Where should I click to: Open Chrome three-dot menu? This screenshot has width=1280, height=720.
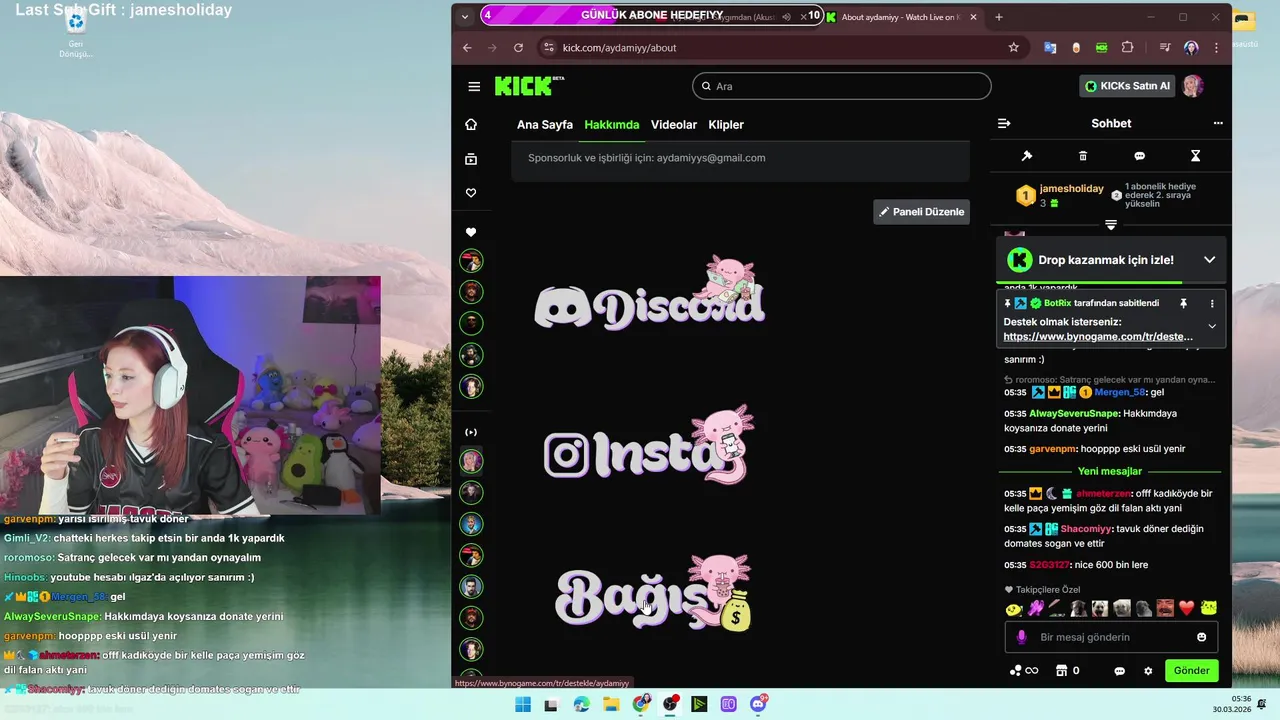(x=1217, y=47)
